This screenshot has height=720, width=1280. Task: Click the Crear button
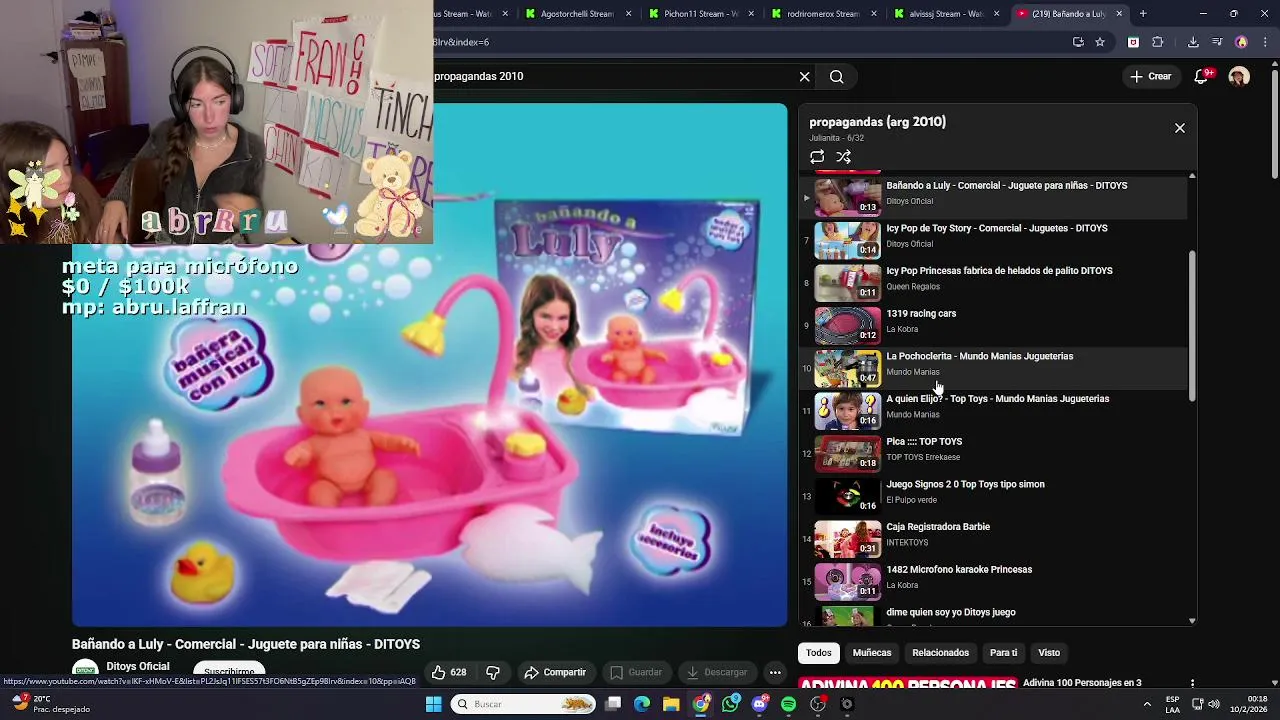point(1150,76)
